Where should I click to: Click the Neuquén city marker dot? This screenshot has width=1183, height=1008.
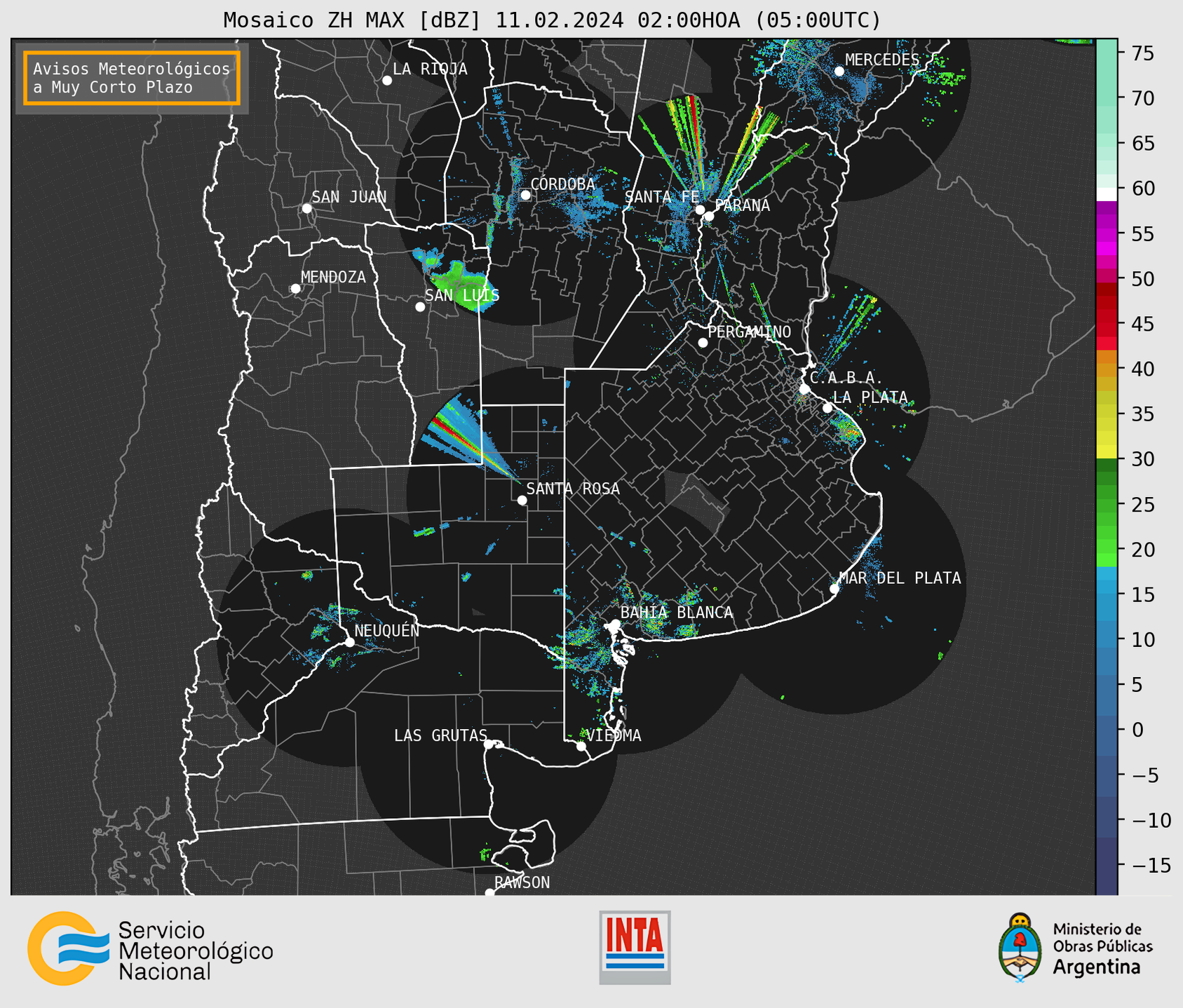[349, 642]
